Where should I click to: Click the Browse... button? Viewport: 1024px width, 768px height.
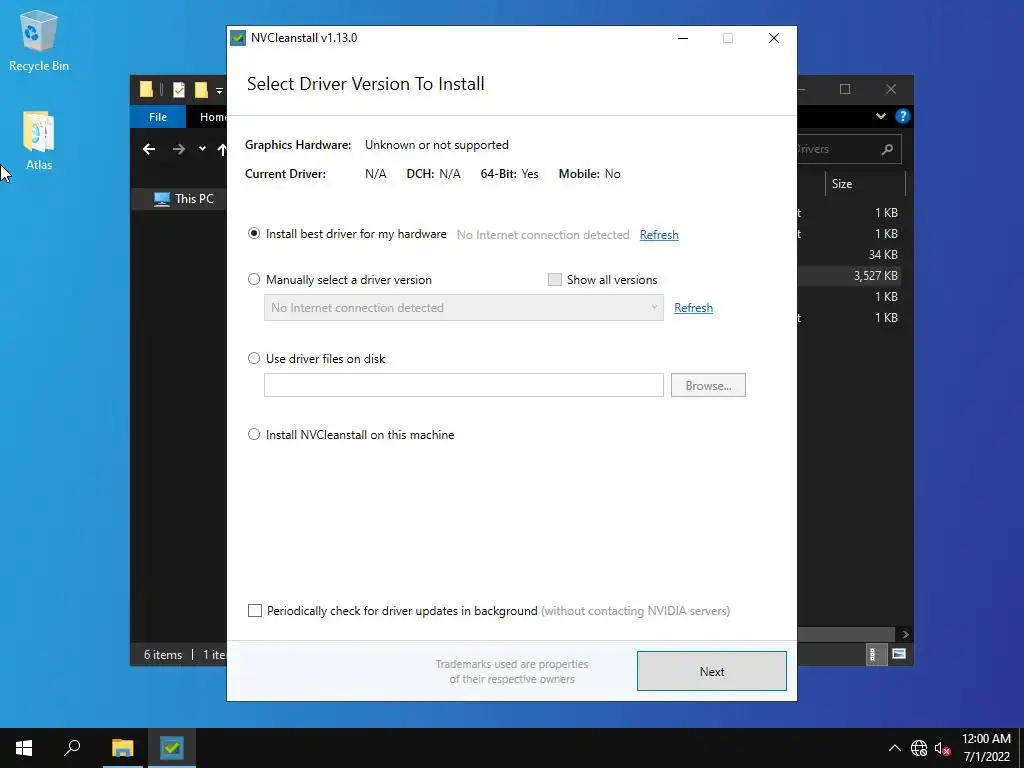(x=708, y=385)
